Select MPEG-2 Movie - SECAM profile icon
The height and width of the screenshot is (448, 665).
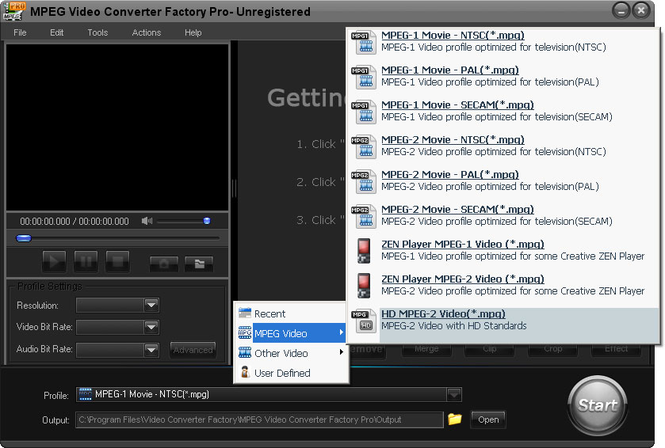tap(364, 216)
